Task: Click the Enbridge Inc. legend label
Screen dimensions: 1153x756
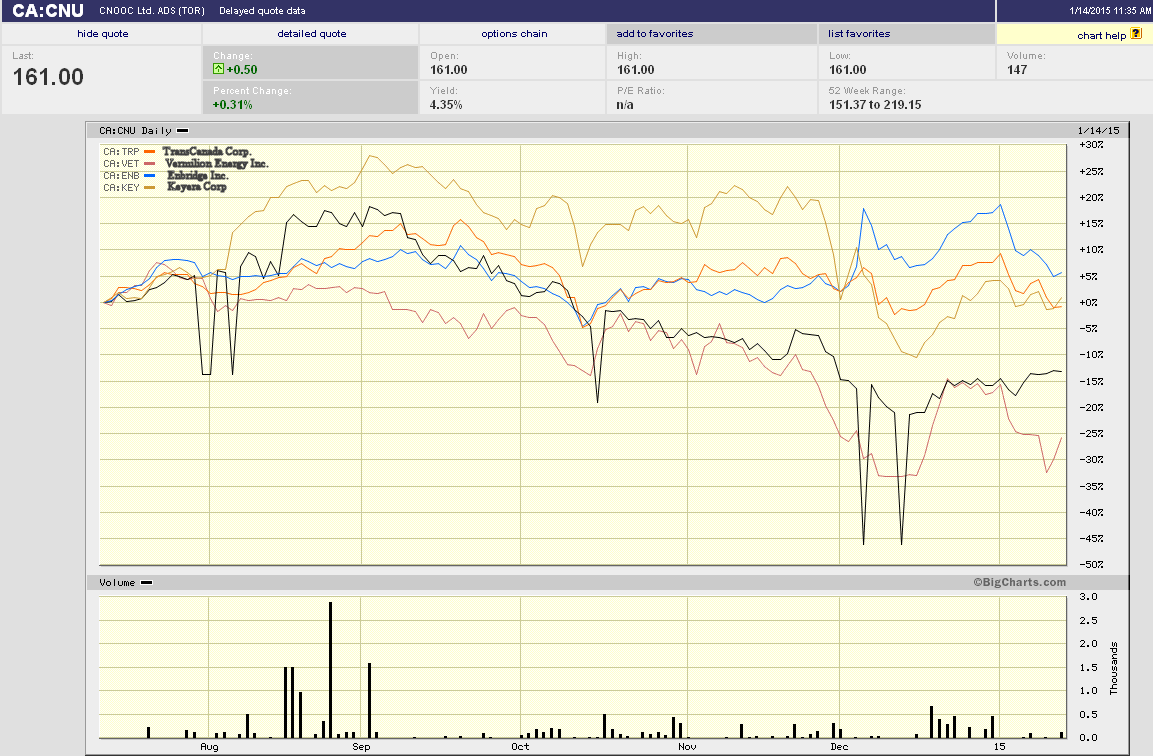Action: point(198,176)
